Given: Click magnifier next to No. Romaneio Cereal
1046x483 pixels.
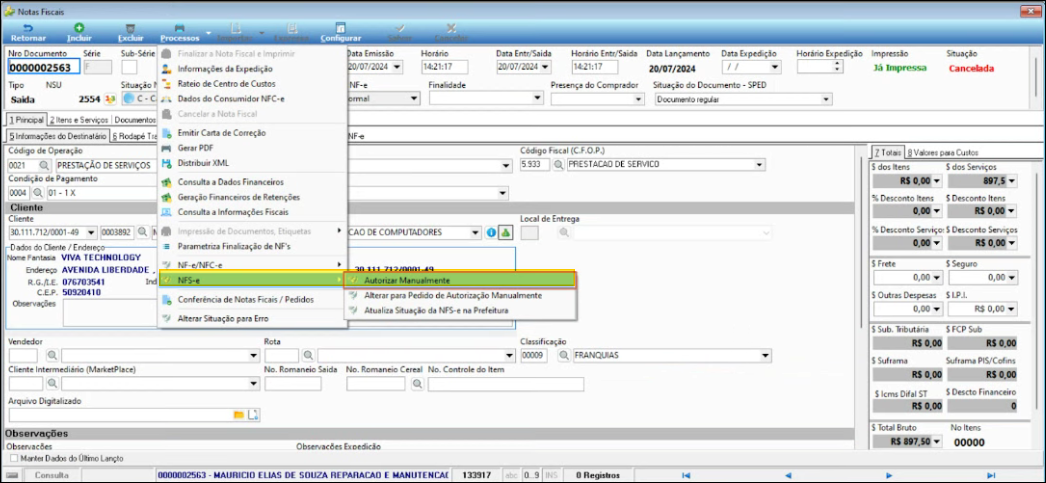Looking at the screenshot, I should point(418,384).
